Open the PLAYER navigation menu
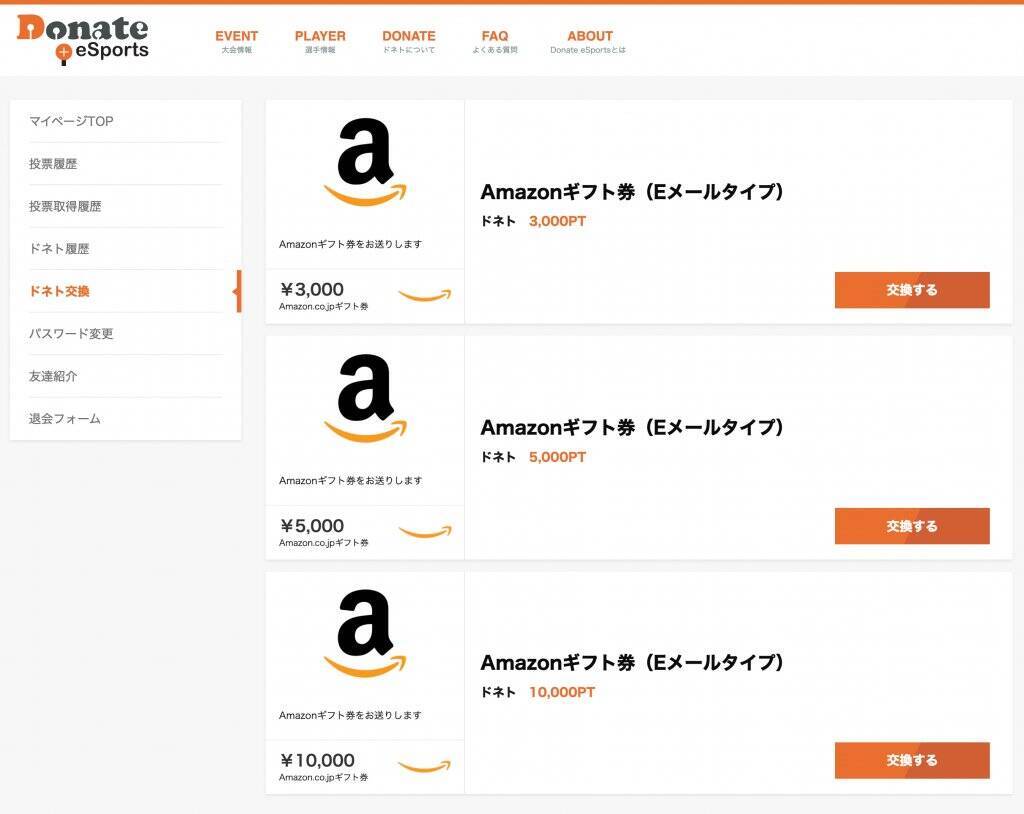Screen dimensions: 1024x814 (x=320, y=40)
